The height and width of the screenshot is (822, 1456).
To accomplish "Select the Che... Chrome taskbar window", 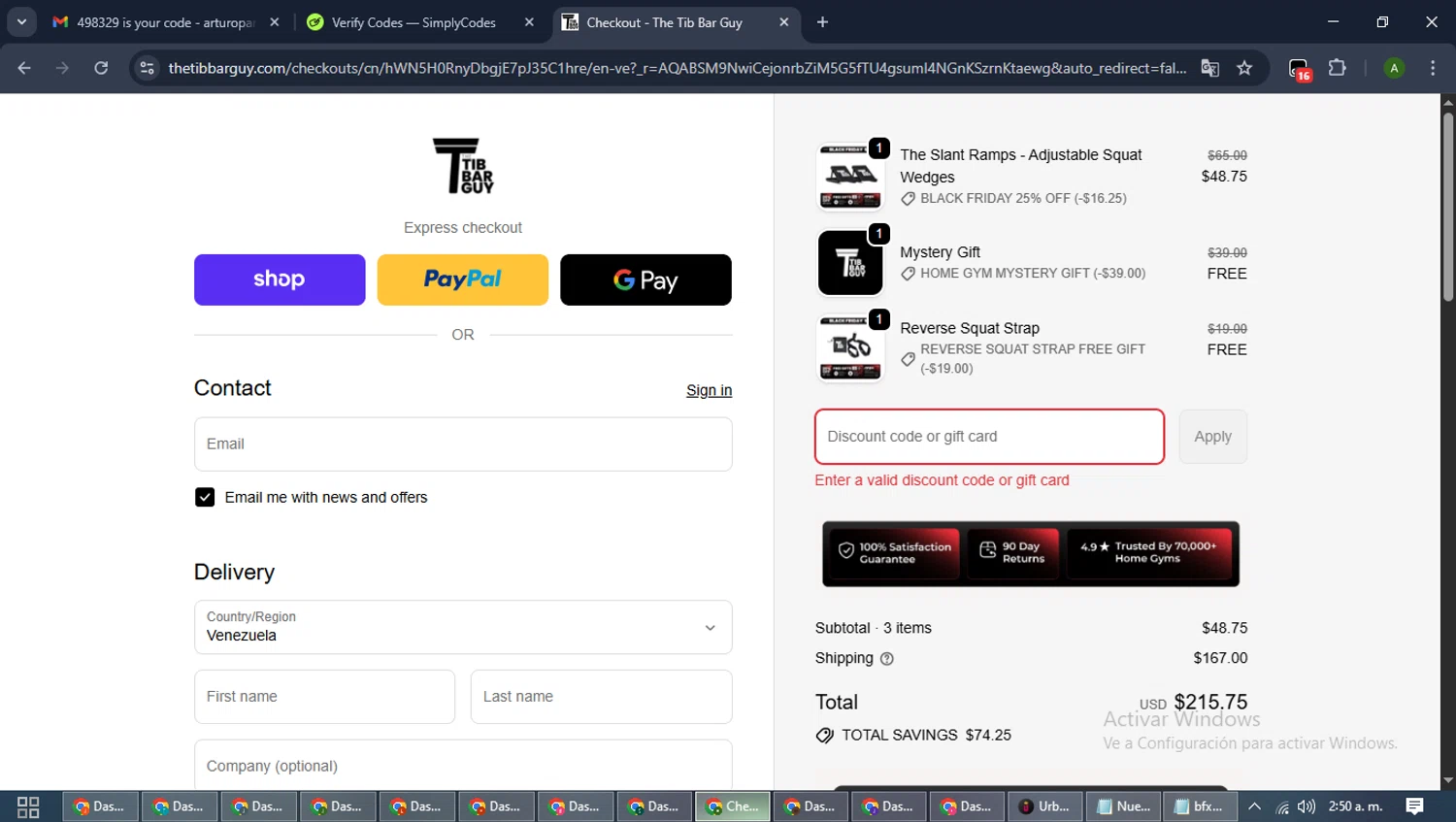I will [733, 806].
